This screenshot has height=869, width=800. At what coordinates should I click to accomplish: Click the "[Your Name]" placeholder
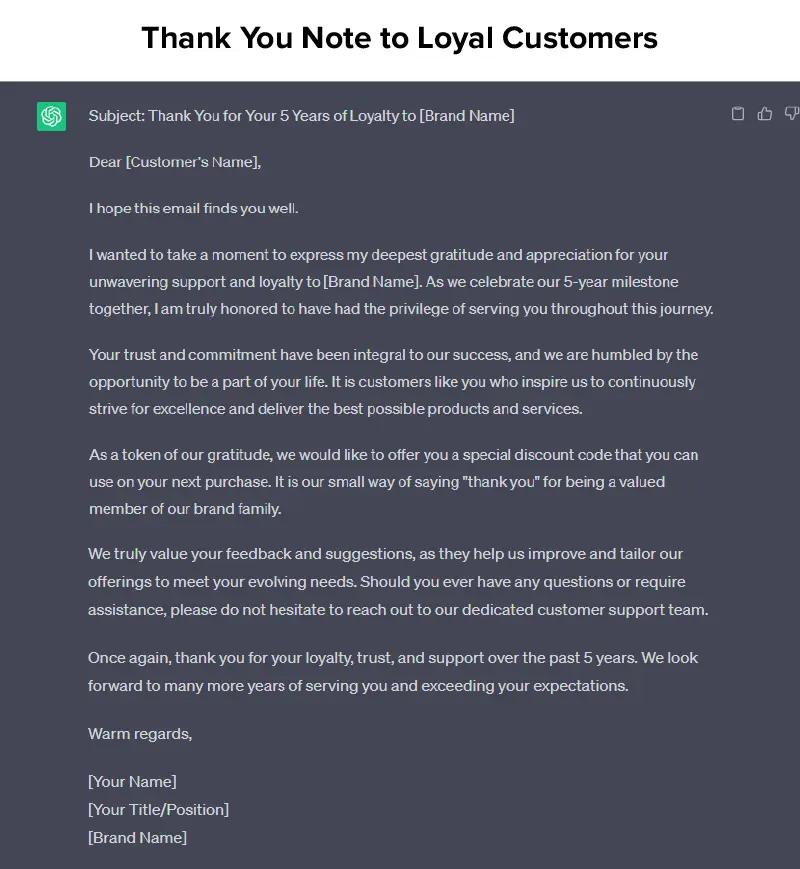tap(132, 781)
